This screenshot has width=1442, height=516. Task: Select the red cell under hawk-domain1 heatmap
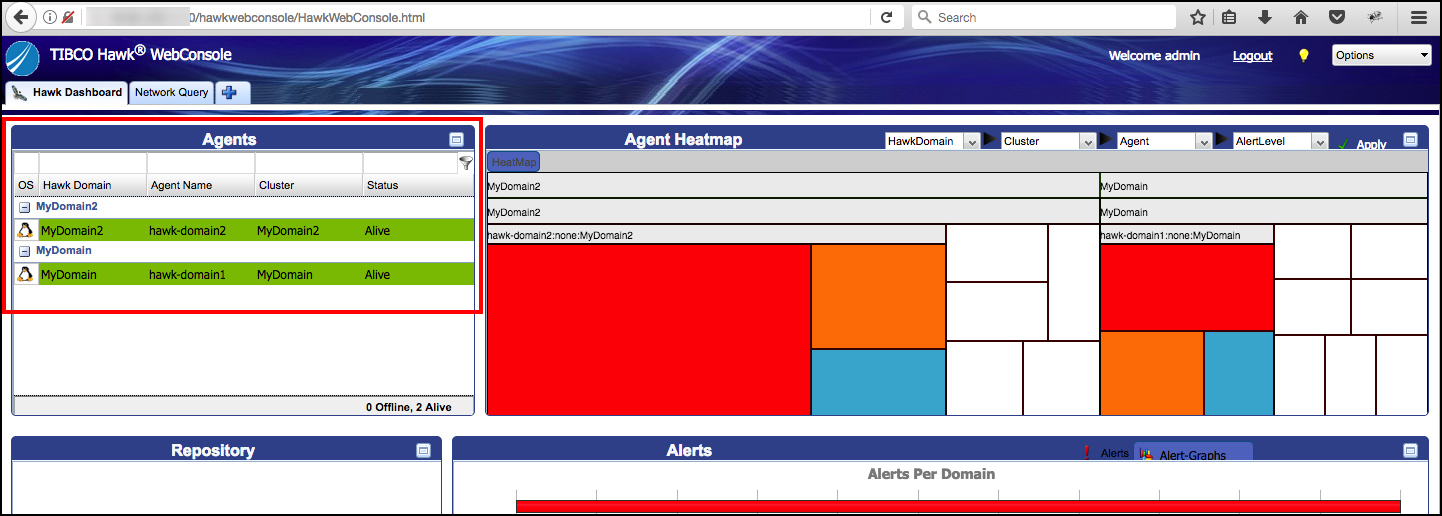tap(1186, 288)
